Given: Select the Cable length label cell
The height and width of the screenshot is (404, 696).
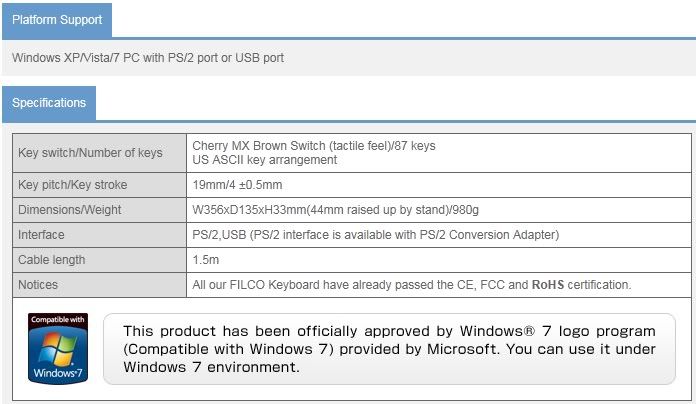Looking at the screenshot, I should click(99, 260).
